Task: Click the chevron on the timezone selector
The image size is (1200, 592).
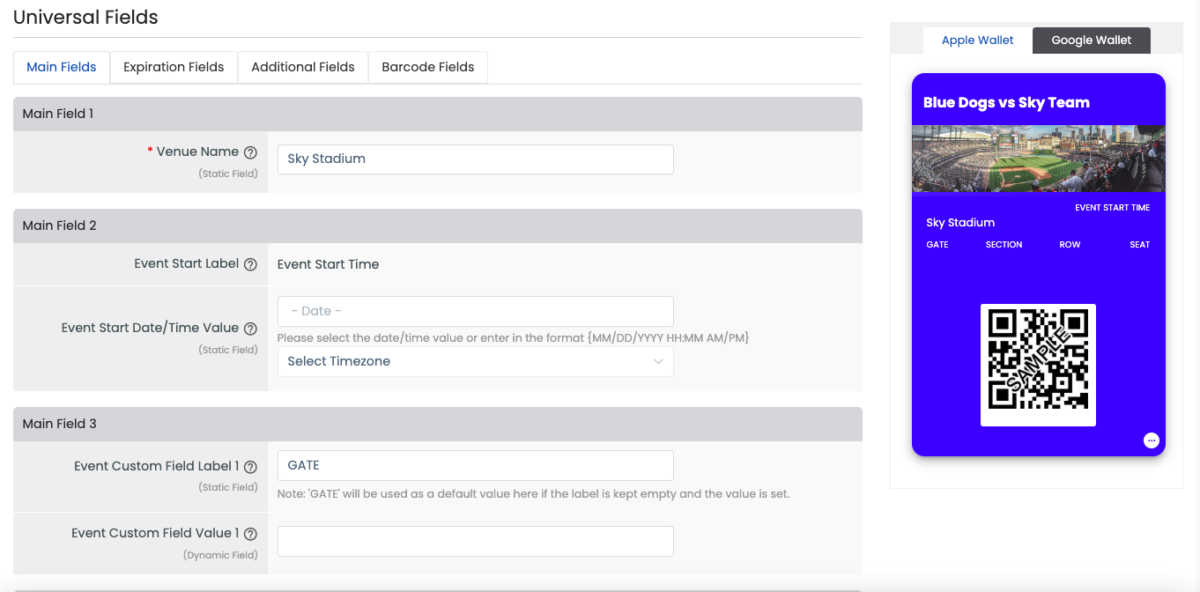Action: 659,361
